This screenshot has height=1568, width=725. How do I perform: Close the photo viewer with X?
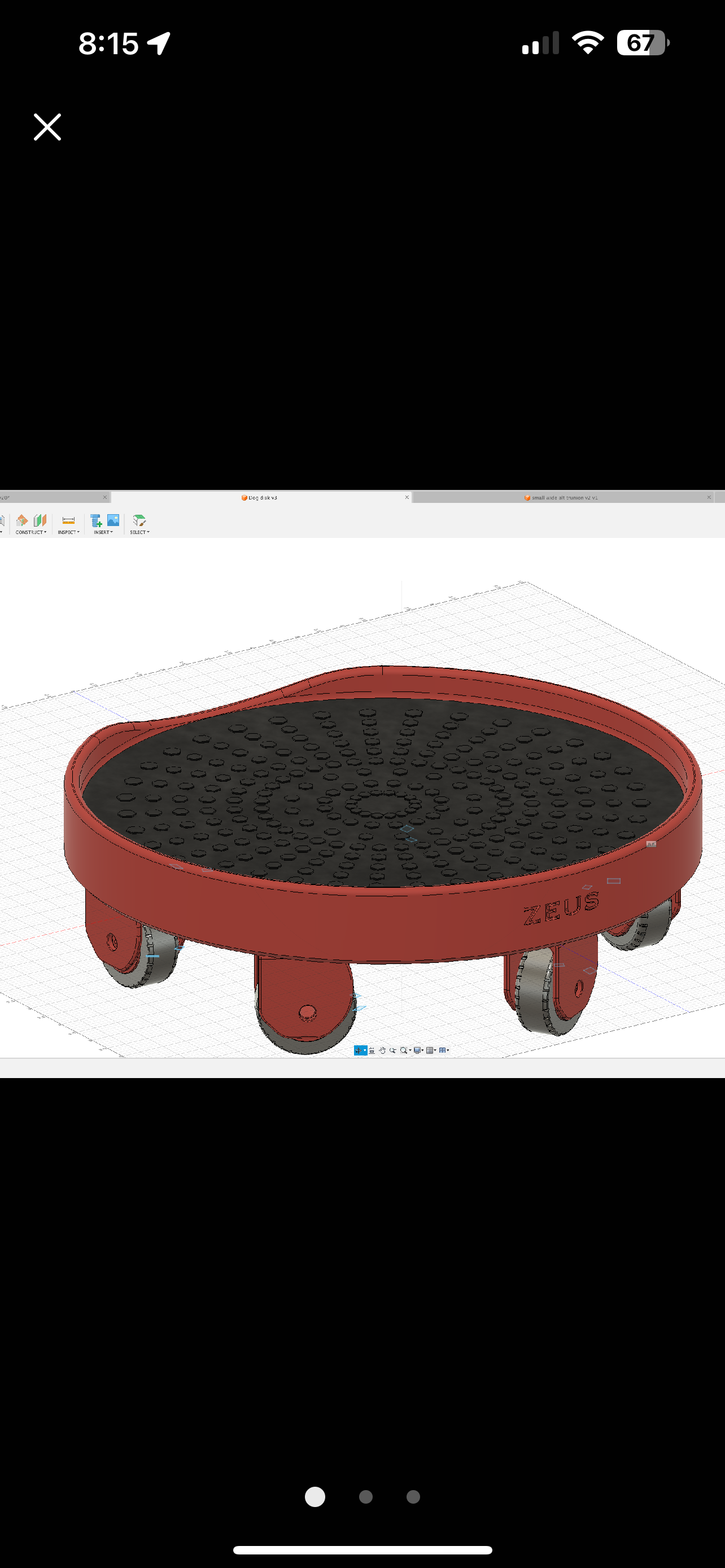[x=47, y=127]
